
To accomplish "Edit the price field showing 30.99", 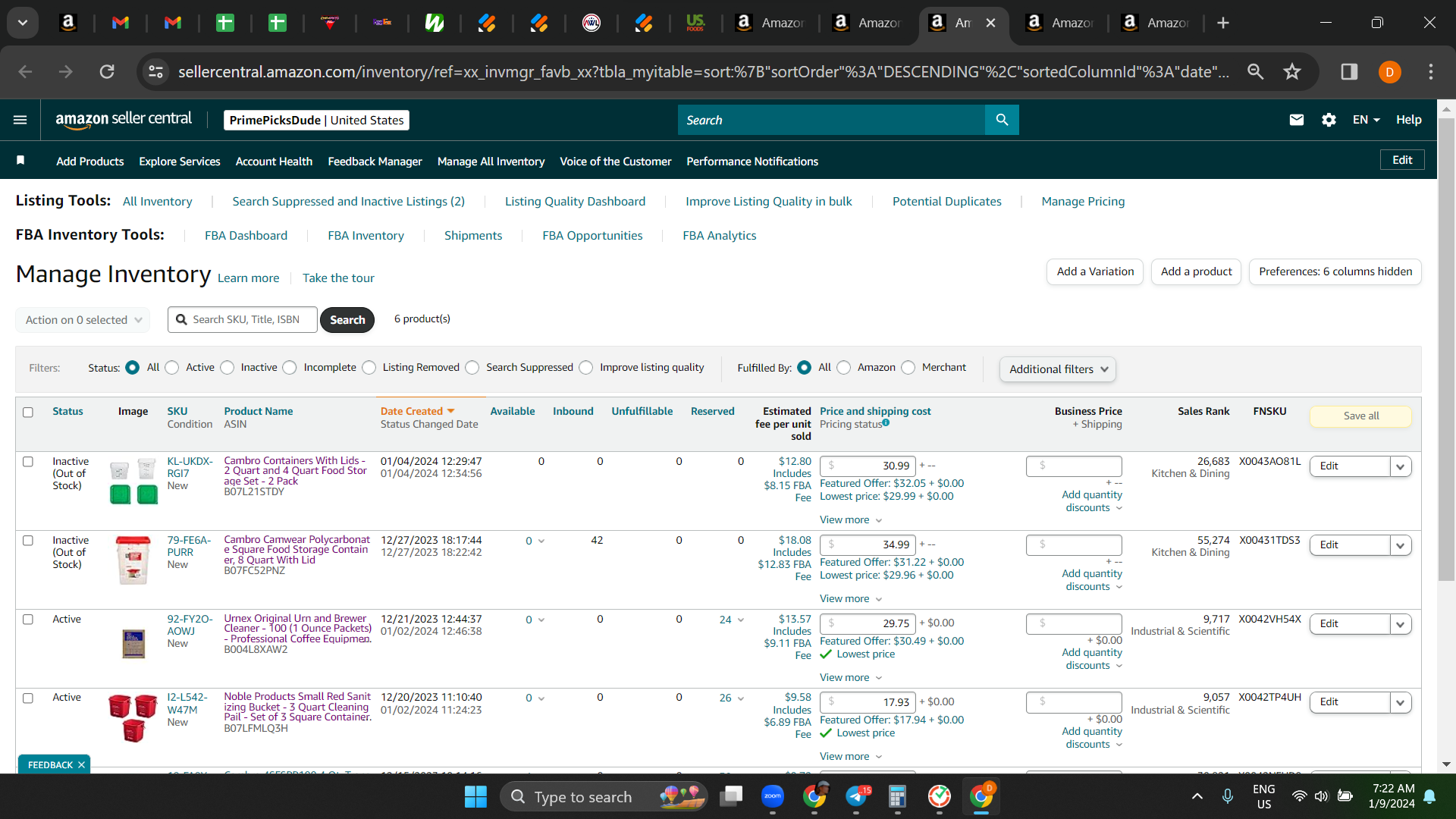I will pyautogui.click(x=868, y=466).
